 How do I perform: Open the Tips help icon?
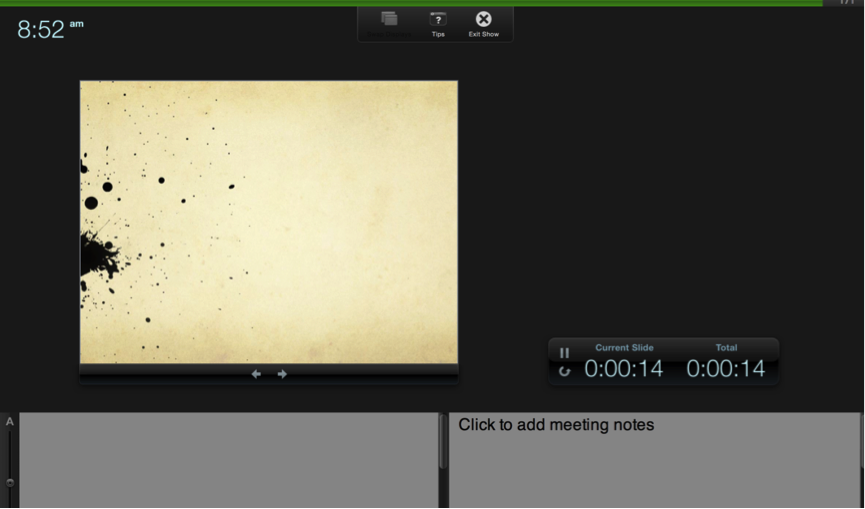click(x=438, y=21)
